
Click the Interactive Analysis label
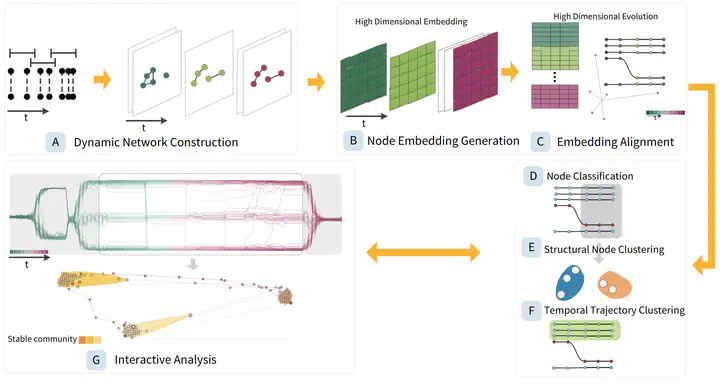[165, 360]
